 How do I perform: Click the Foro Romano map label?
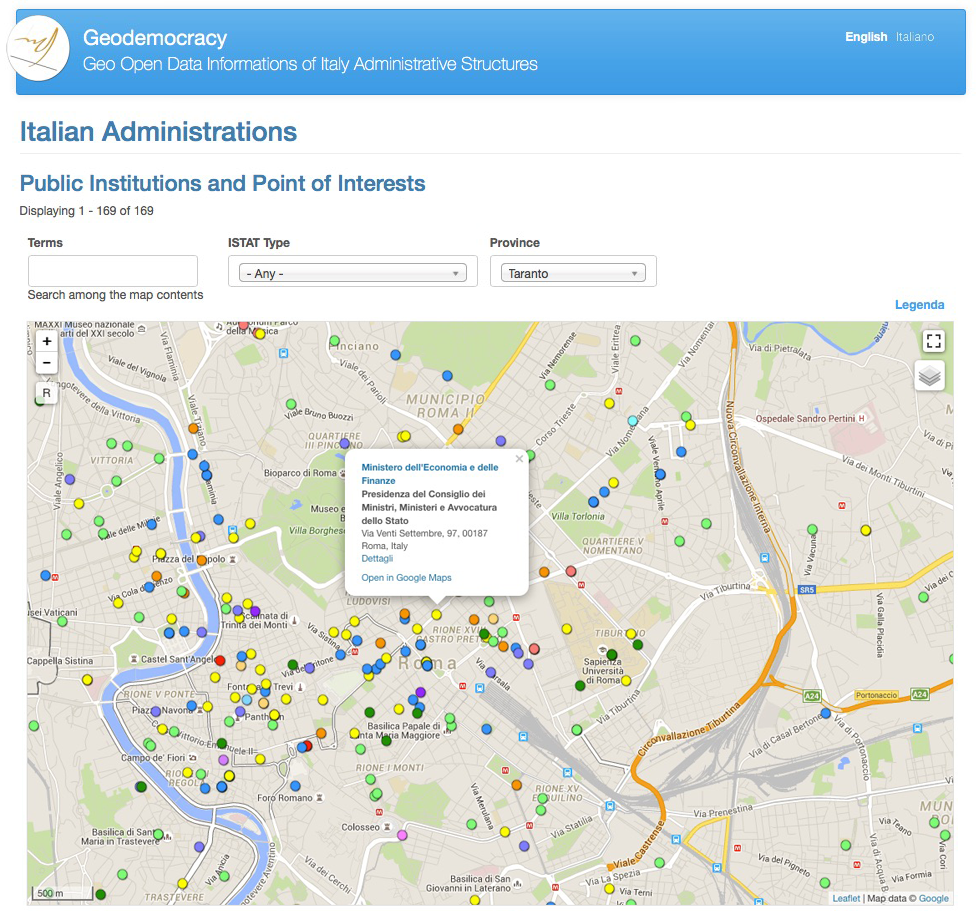tap(285, 797)
